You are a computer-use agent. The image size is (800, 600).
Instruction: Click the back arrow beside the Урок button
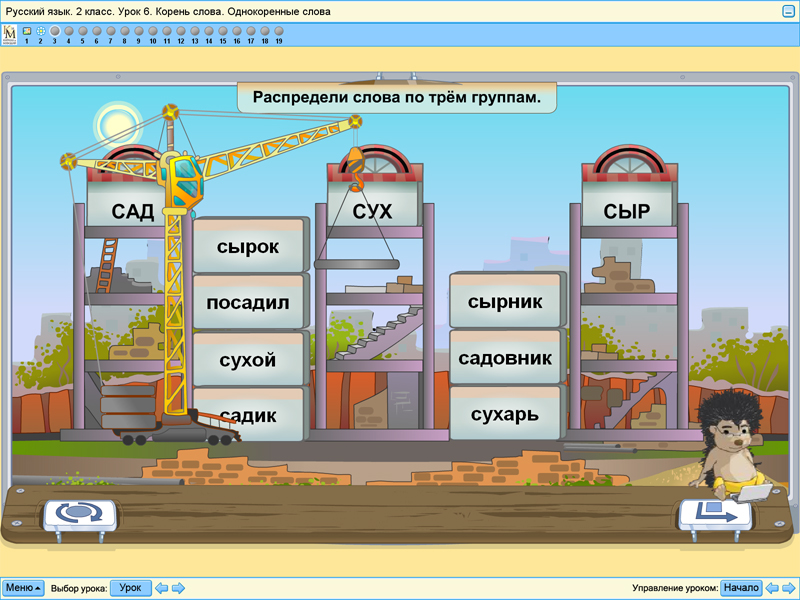tap(160, 587)
